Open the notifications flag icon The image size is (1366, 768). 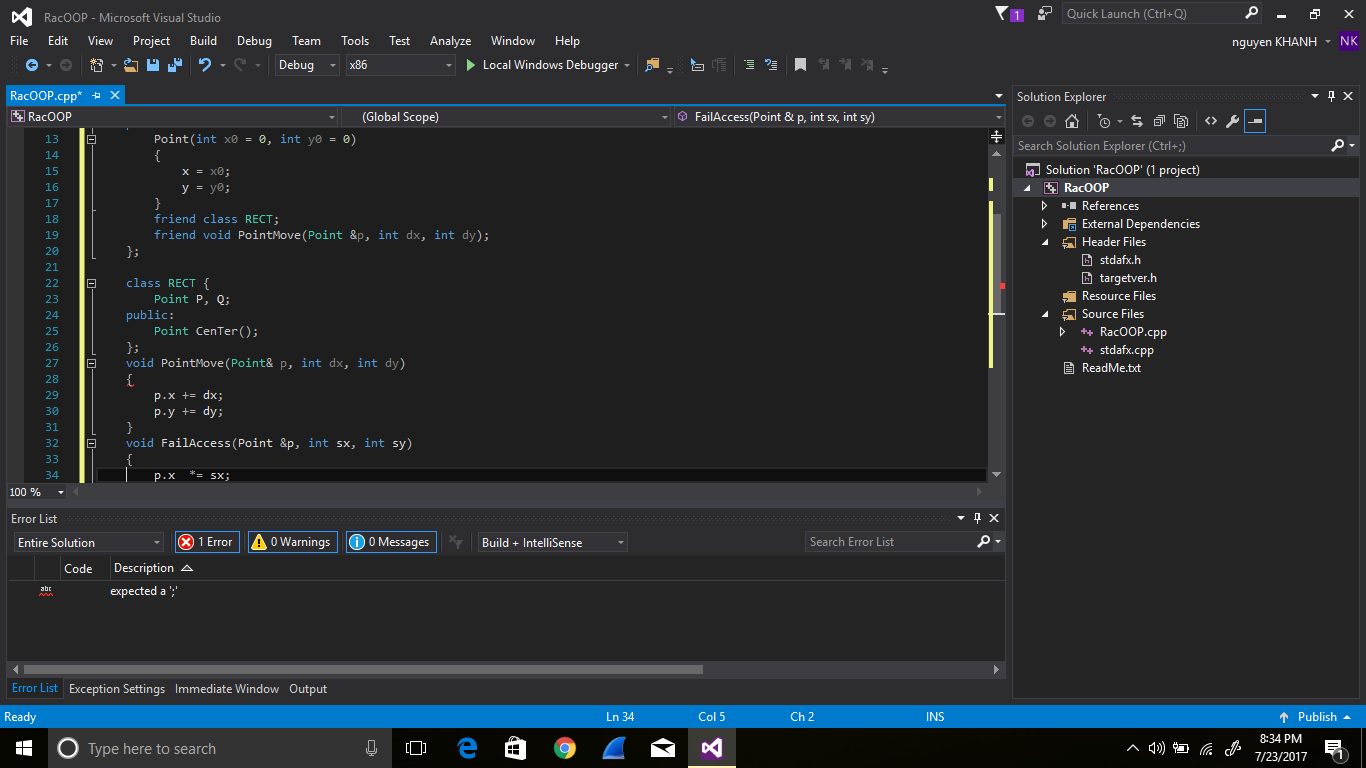[x=1002, y=14]
